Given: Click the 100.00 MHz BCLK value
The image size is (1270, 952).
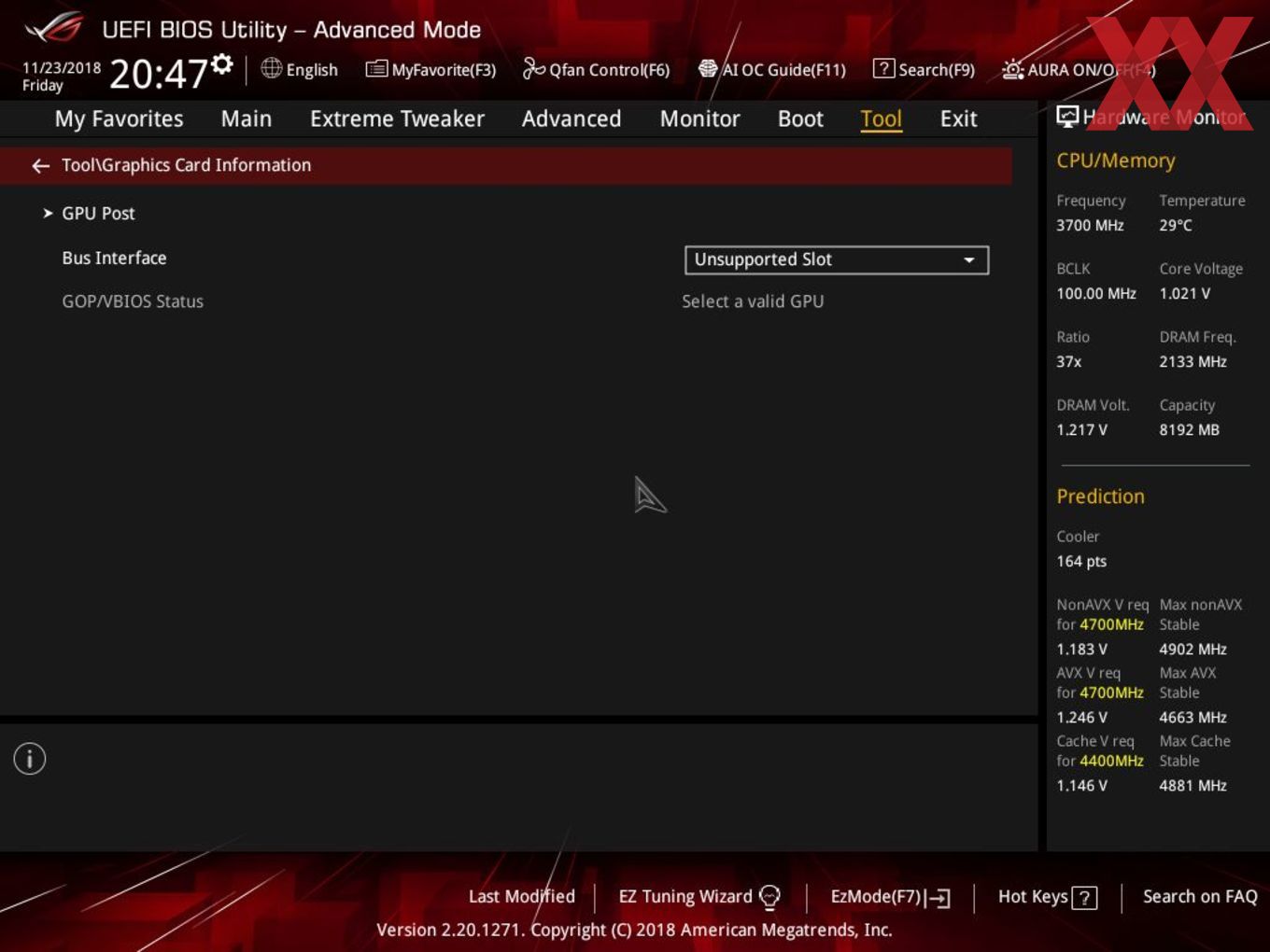Looking at the screenshot, I should tap(1096, 293).
